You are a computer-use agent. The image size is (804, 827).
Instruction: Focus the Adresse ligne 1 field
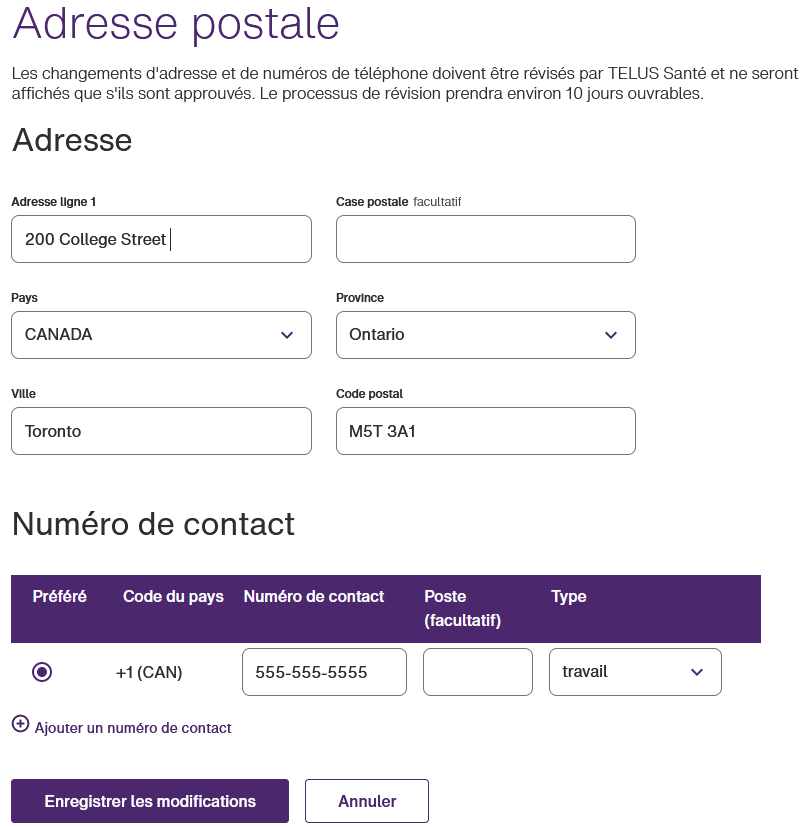pyautogui.click(x=161, y=239)
